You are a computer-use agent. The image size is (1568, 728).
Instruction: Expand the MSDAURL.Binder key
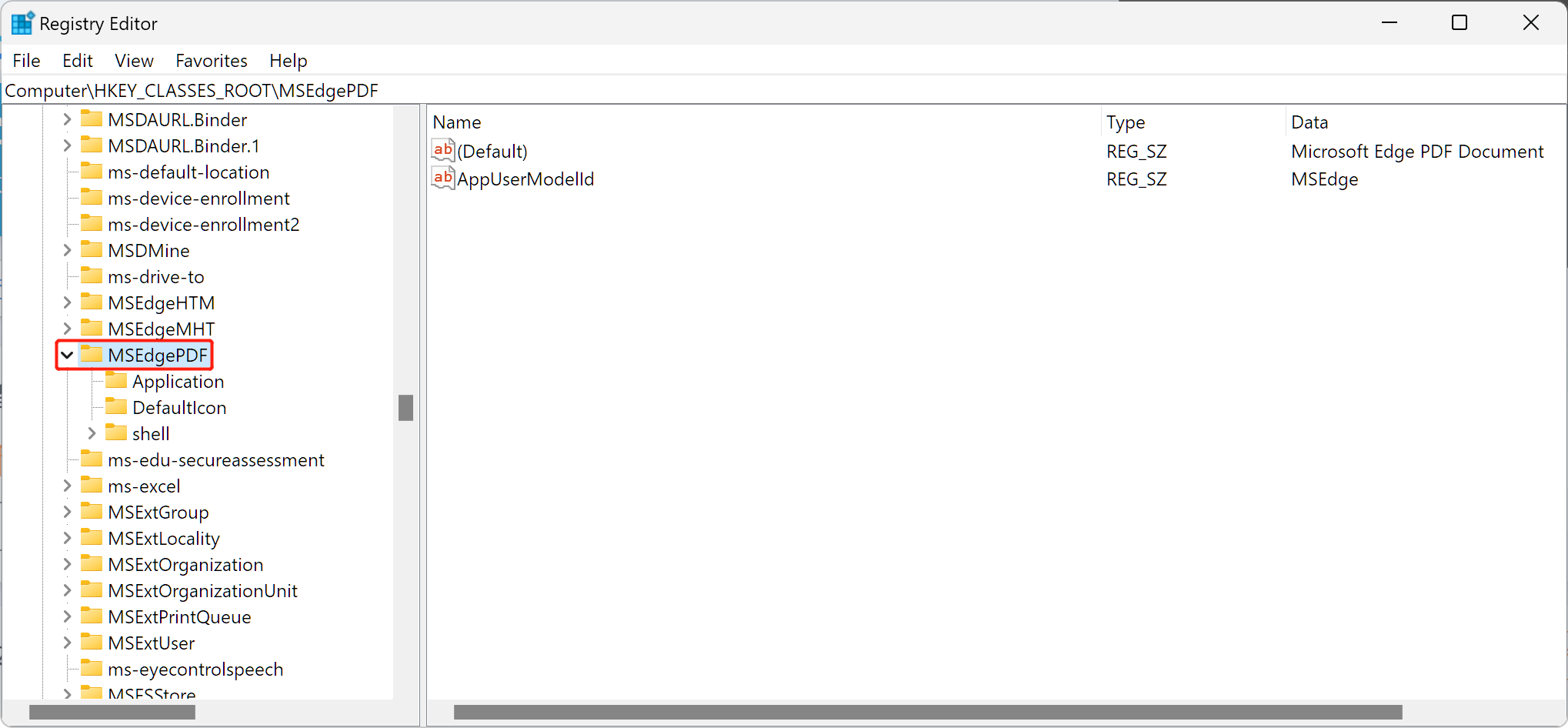point(67,119)
